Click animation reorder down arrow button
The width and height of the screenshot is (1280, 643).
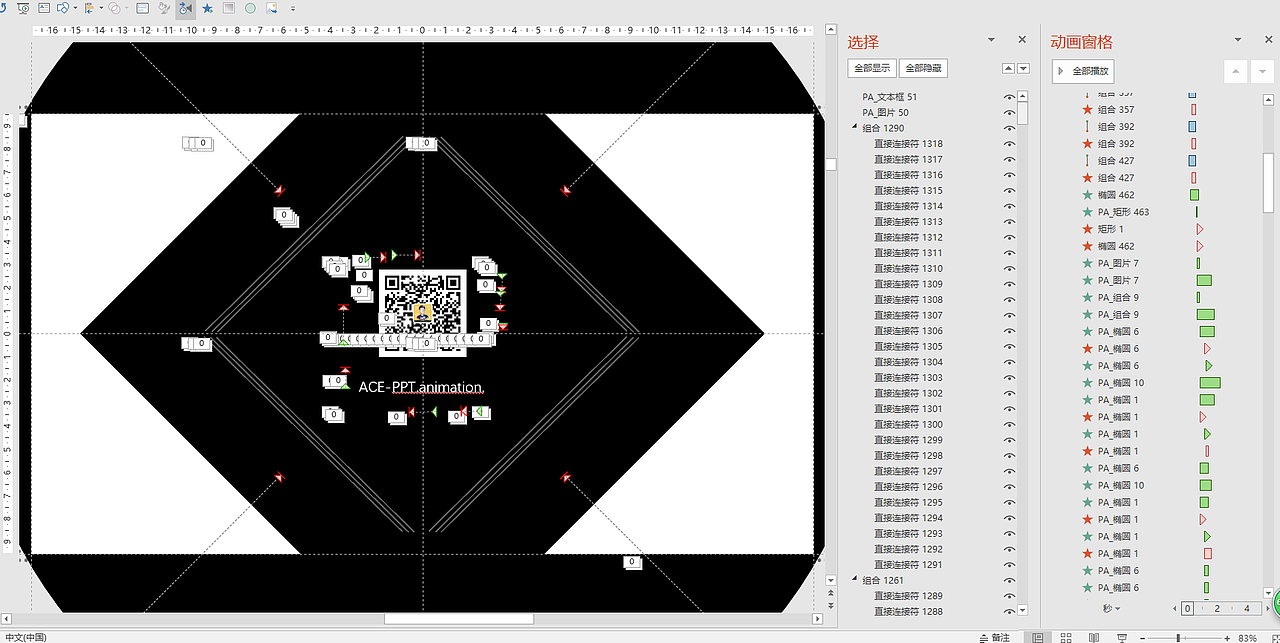[1261, 71]
